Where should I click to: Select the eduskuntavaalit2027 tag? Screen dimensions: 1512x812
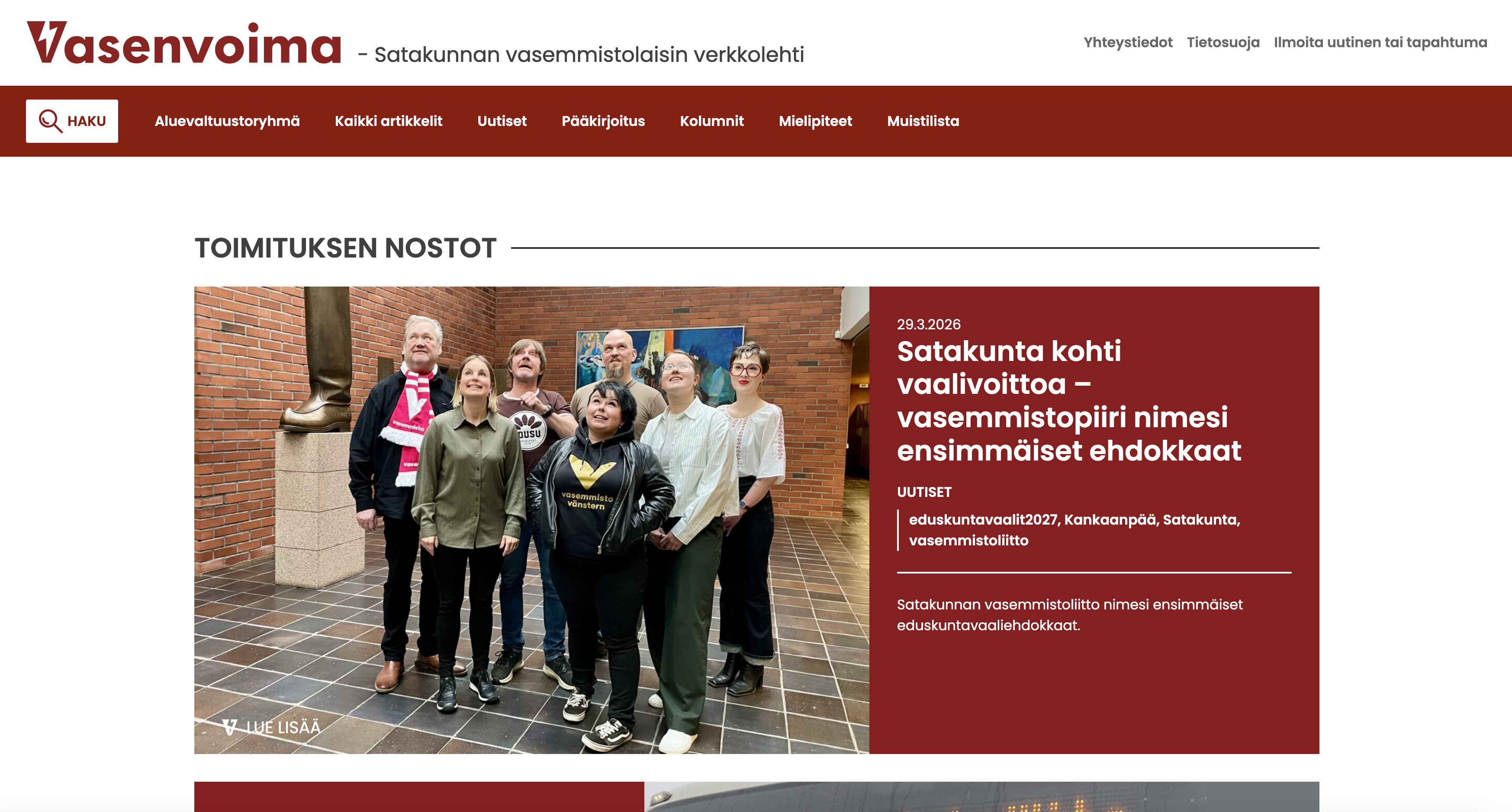983,519
